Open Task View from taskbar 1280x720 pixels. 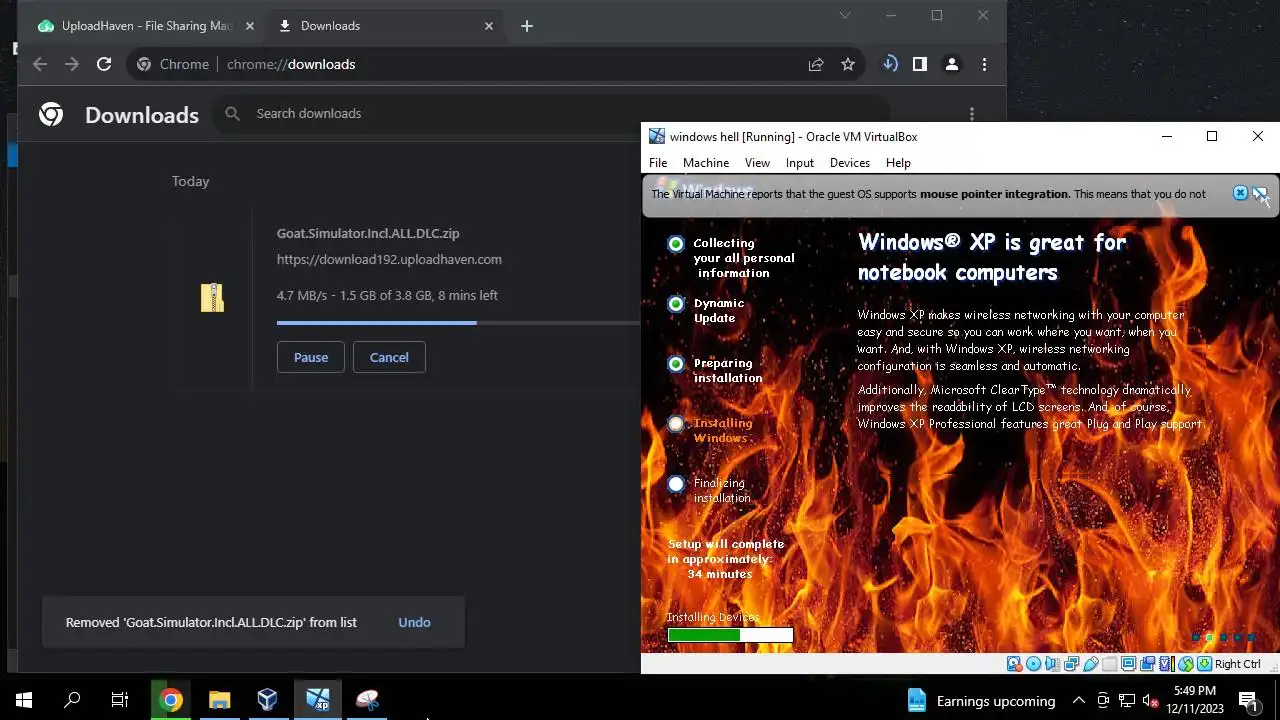click(x=120, y=700)
